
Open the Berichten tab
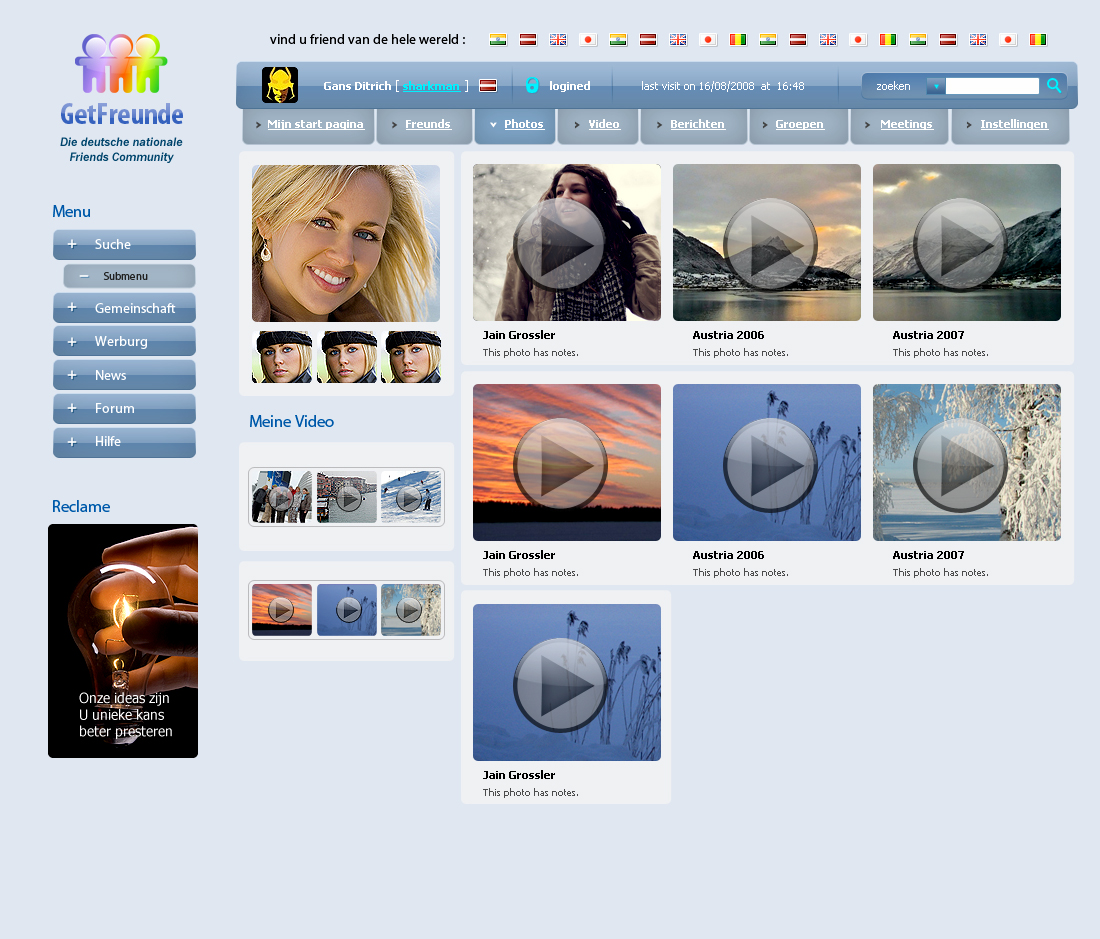[697, 125]
